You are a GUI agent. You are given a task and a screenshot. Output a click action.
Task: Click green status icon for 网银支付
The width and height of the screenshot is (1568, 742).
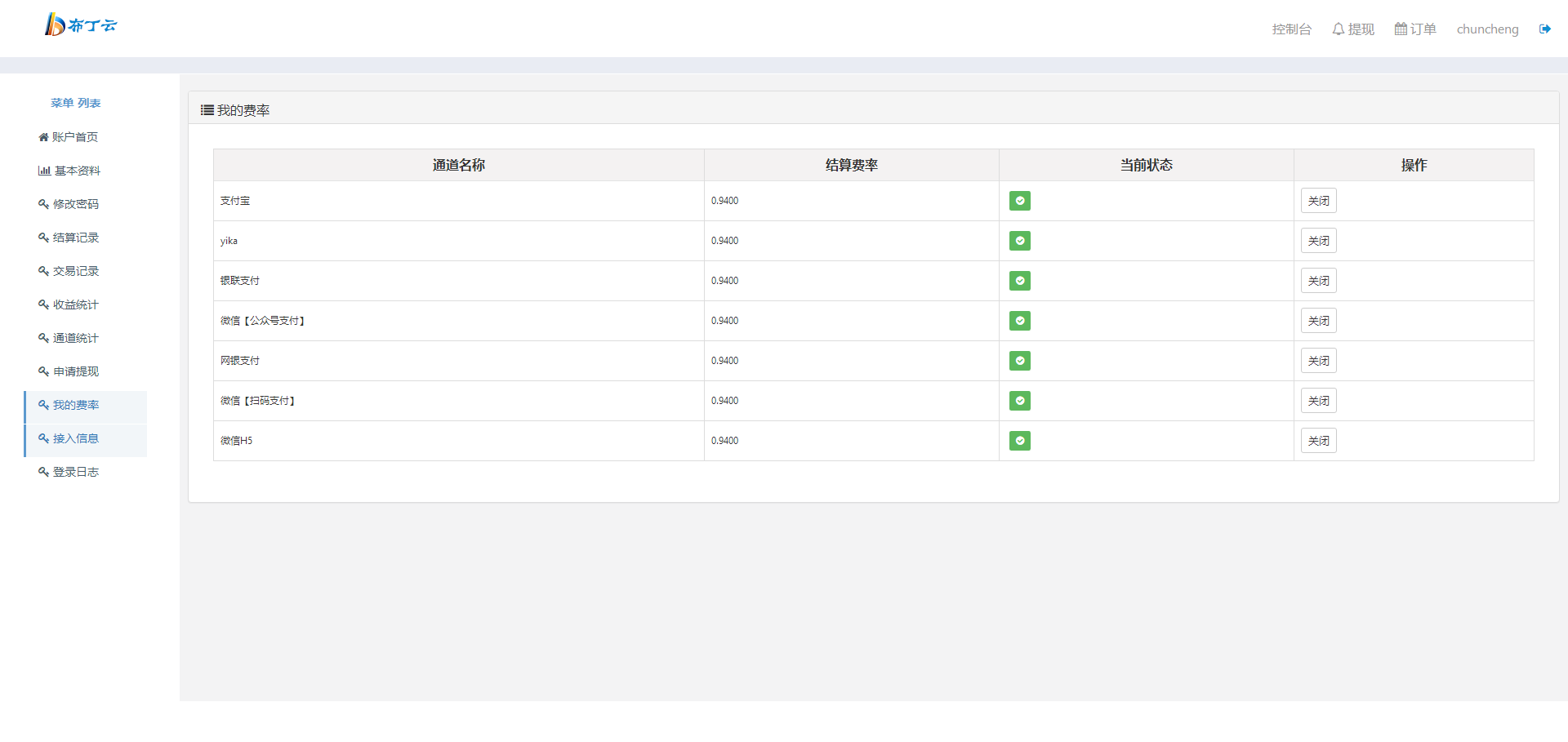[1019, 361]
